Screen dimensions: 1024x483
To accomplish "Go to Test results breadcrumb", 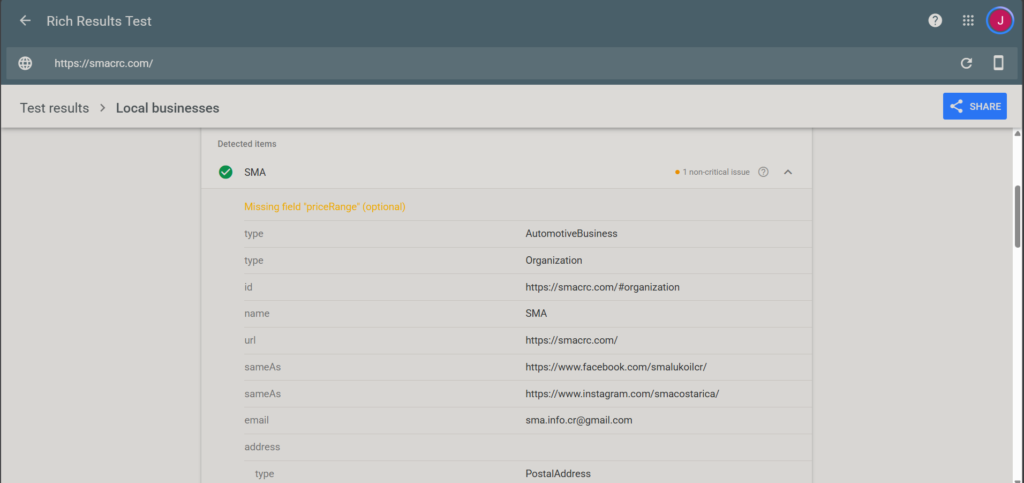I will [x=54, y=108].
